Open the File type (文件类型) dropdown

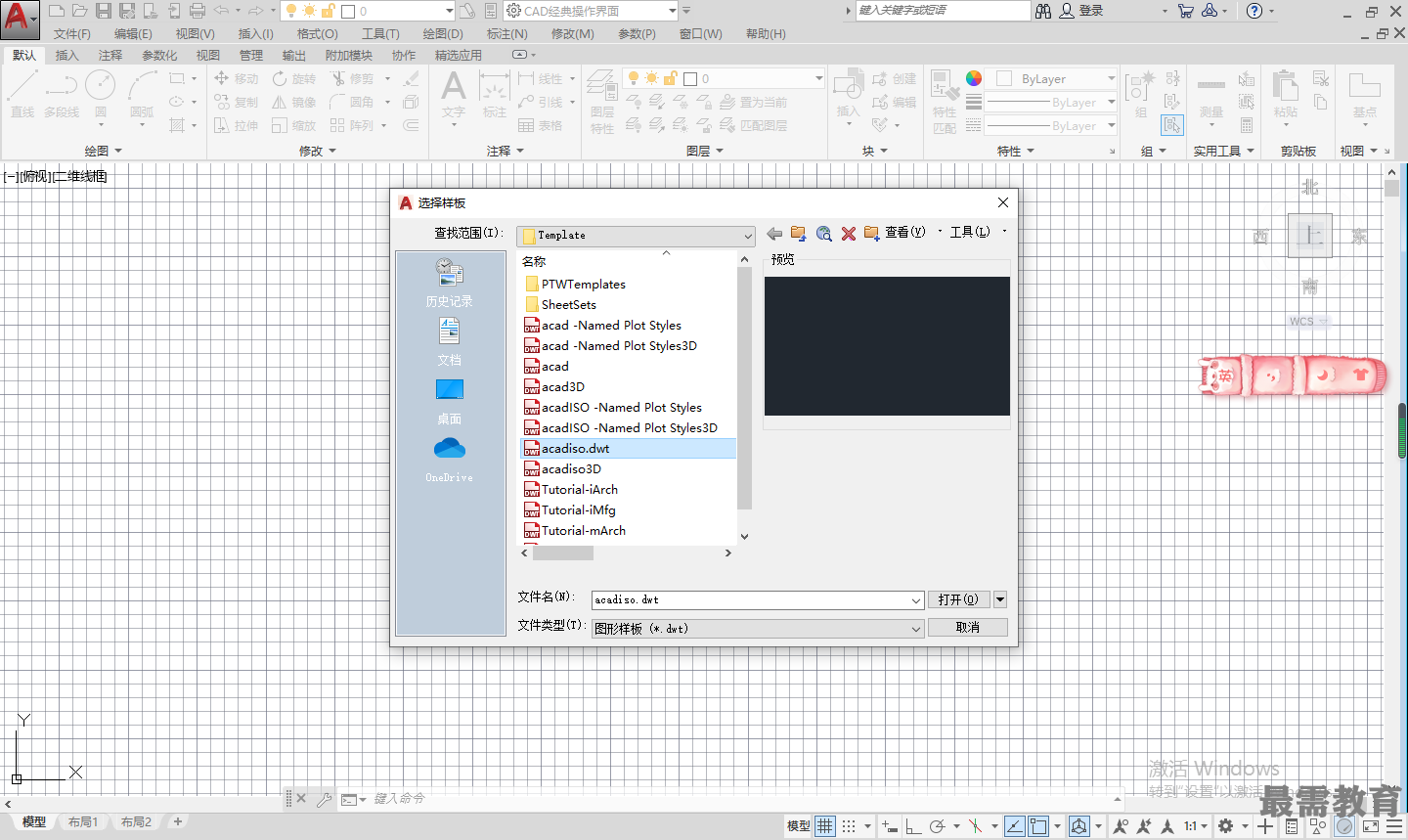[x=758, y=628]
